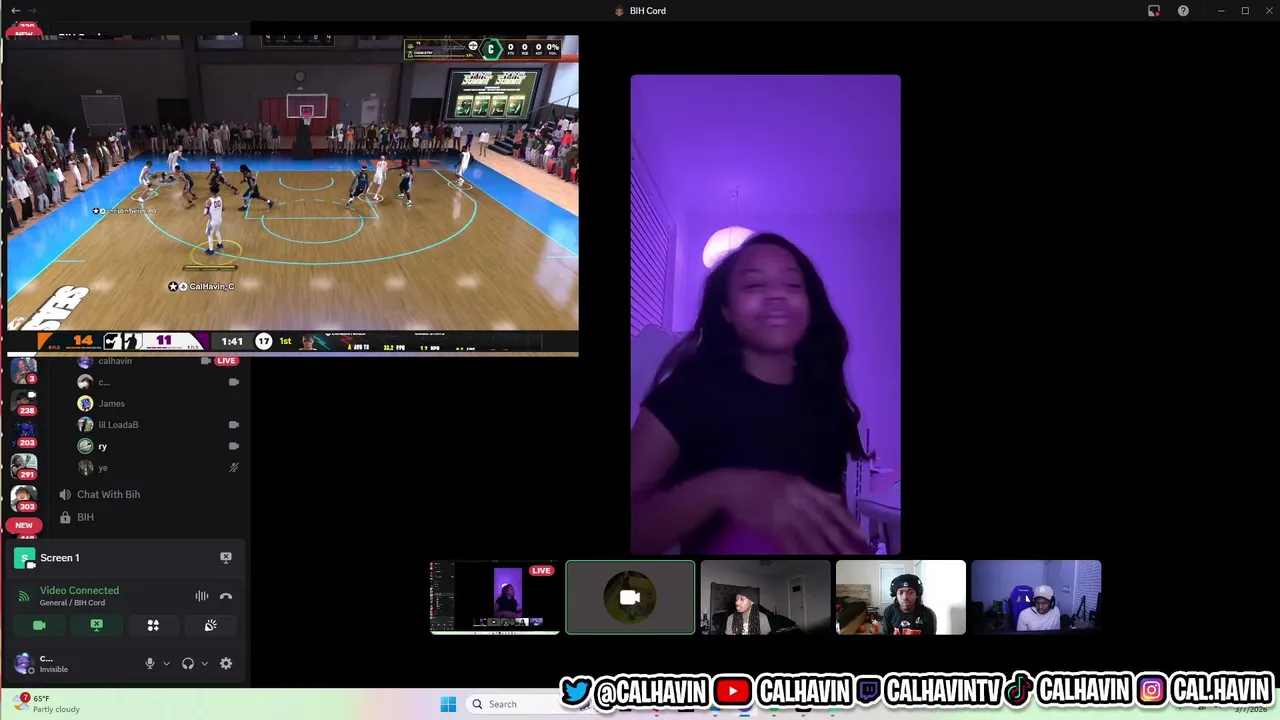Open the Partly cloudy weather widget
Image resolution: width=1280 pixels, height=720 pixels.
tap(48, 704)
